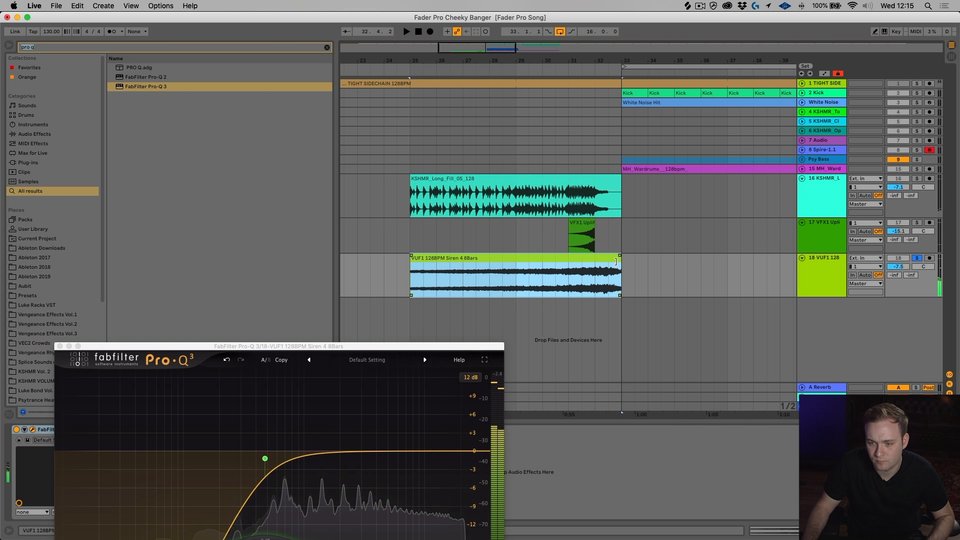Image resolution: width=960 pixels, height=540 pixels.
Task: Select FabFilter Pro-Q 2 in results
Action: (146, 77)
